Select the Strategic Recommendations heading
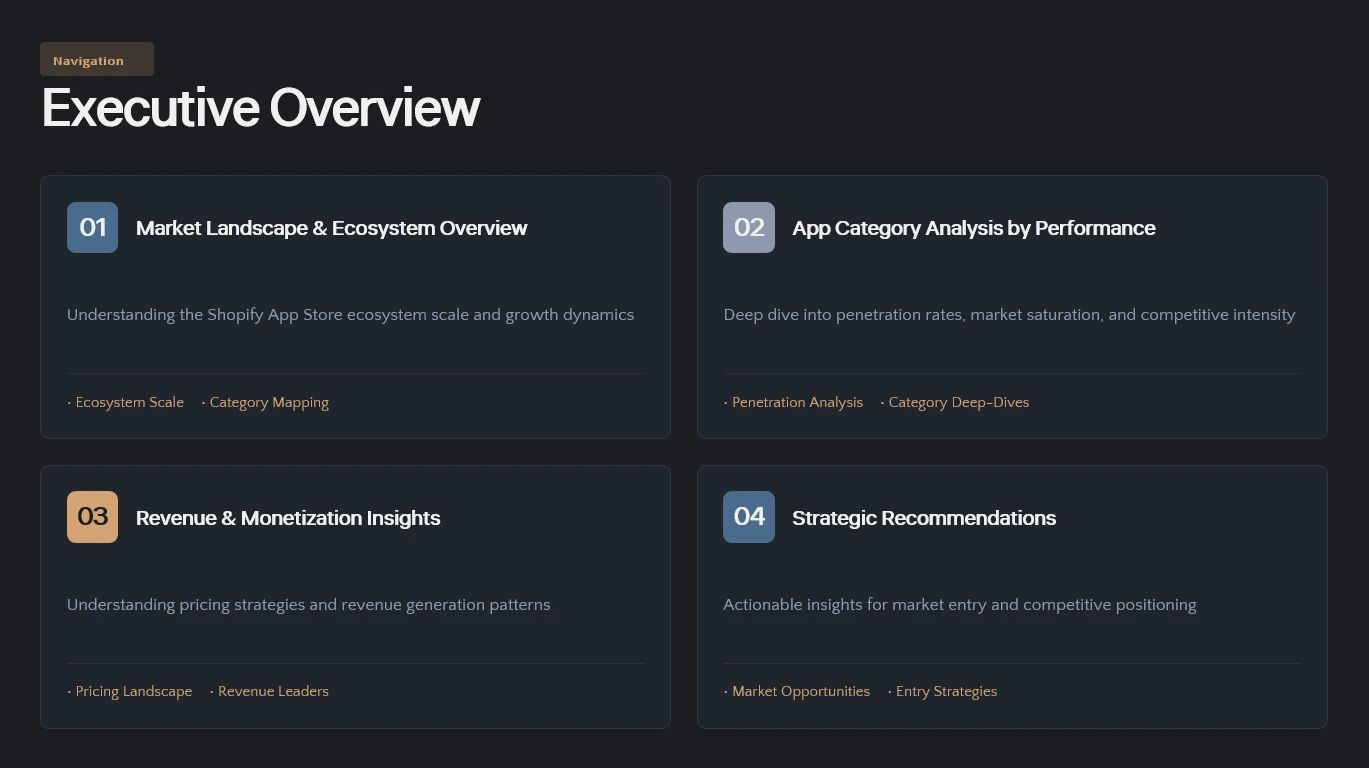This screenshot has height=768, width=1369. (923, 518)
